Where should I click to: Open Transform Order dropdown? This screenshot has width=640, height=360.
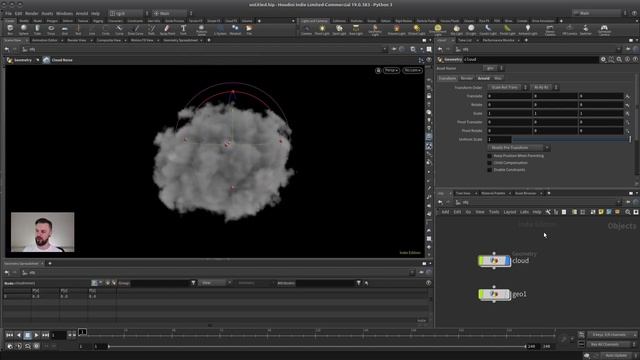point(507,87)
